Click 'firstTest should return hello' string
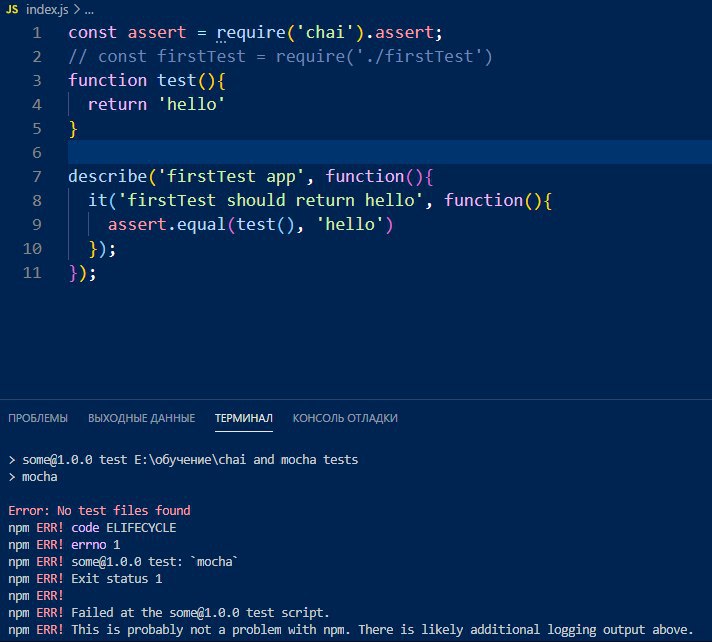 coord(270,201)
